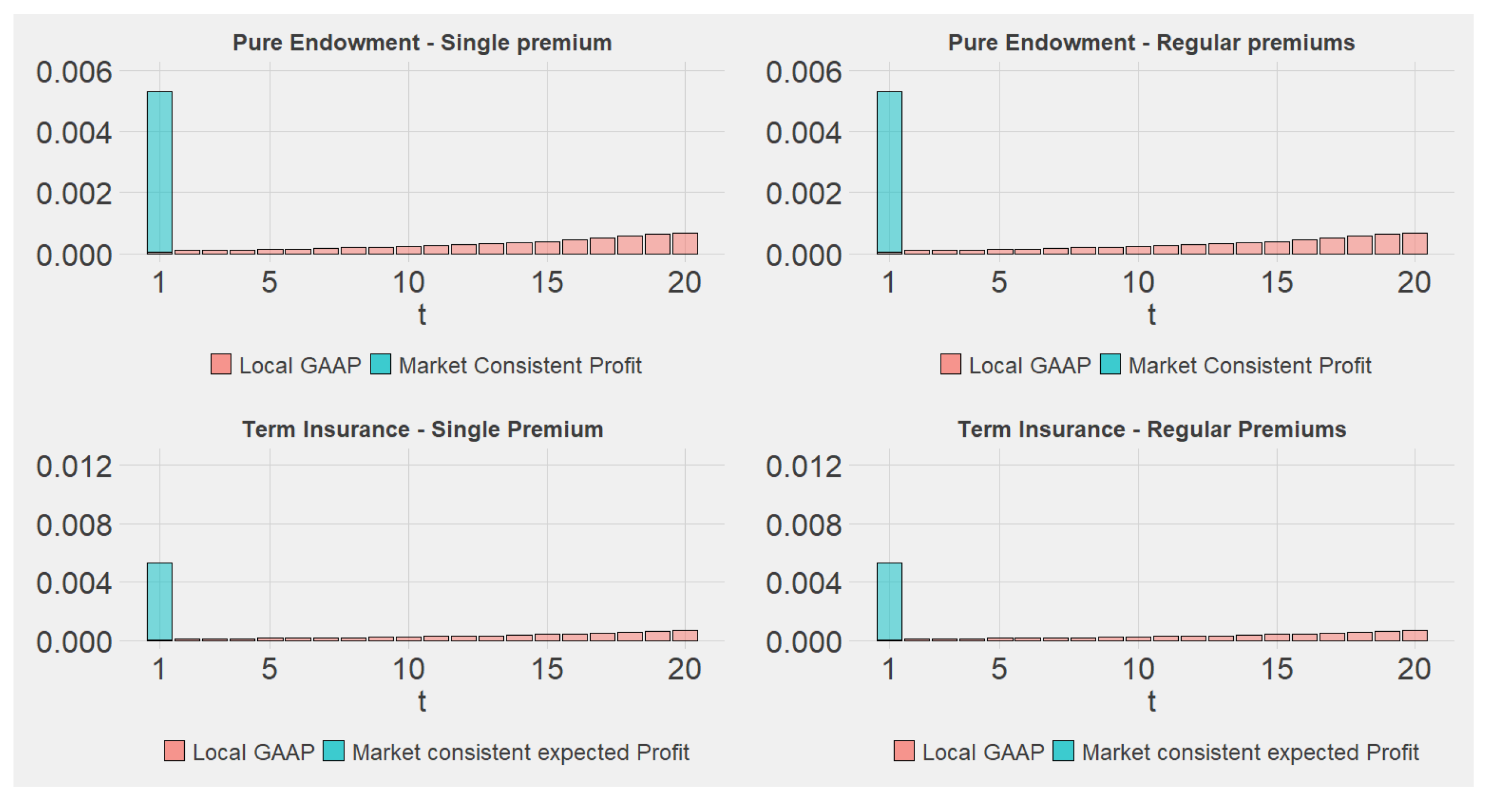This screenshot has height=812, width=1486.
Task: Click the 'Pure Endowment - Single premium' title
Action: point(422,43)
